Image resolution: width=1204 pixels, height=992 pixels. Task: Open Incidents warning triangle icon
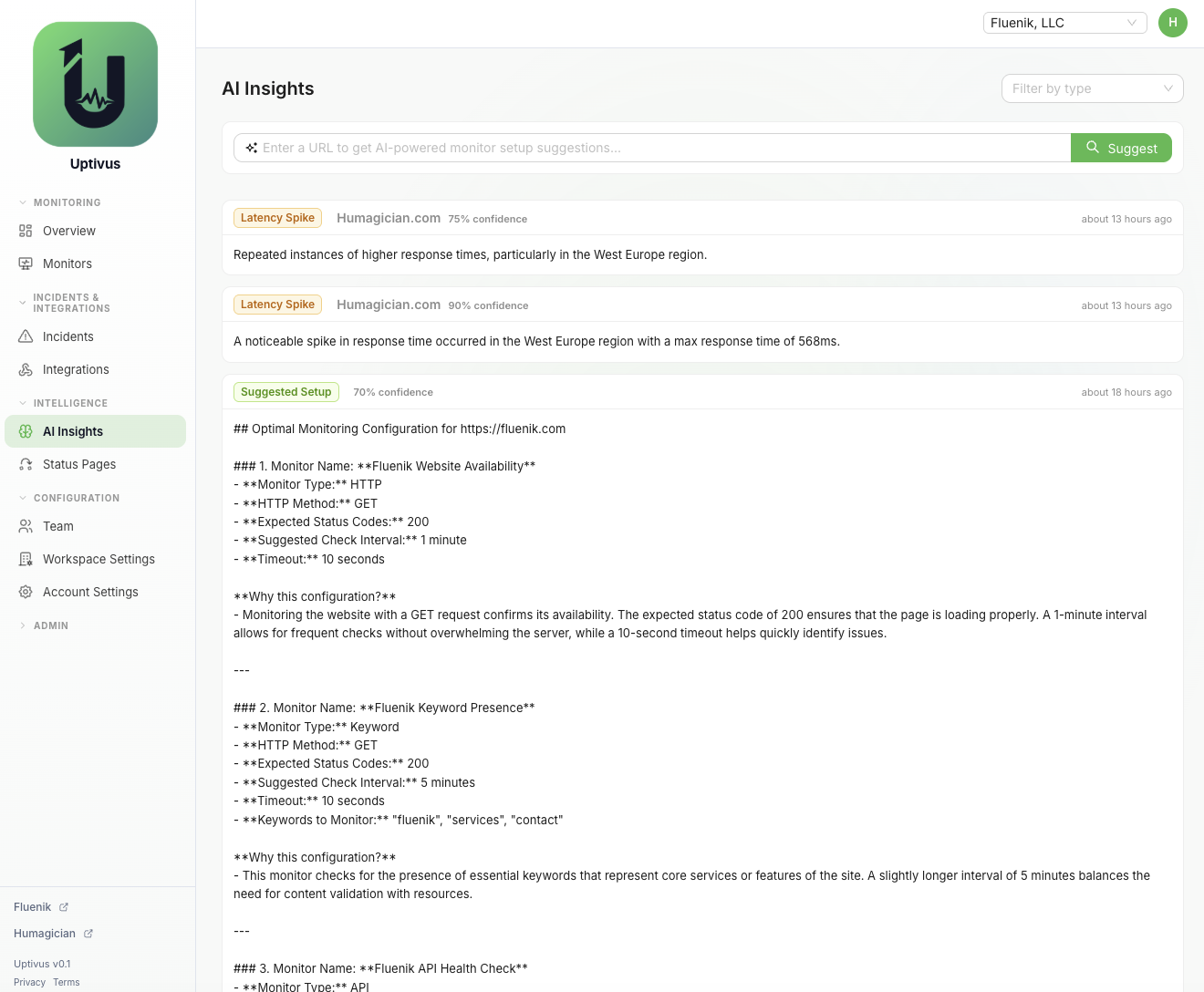(x=26, y=336)
